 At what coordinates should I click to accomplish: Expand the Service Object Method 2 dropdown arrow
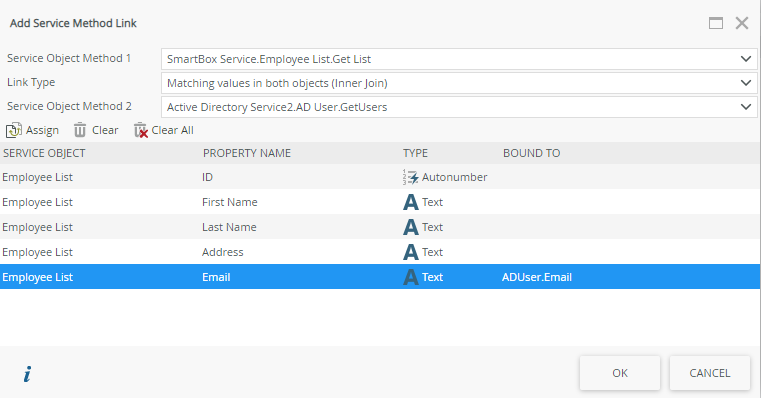746,107
